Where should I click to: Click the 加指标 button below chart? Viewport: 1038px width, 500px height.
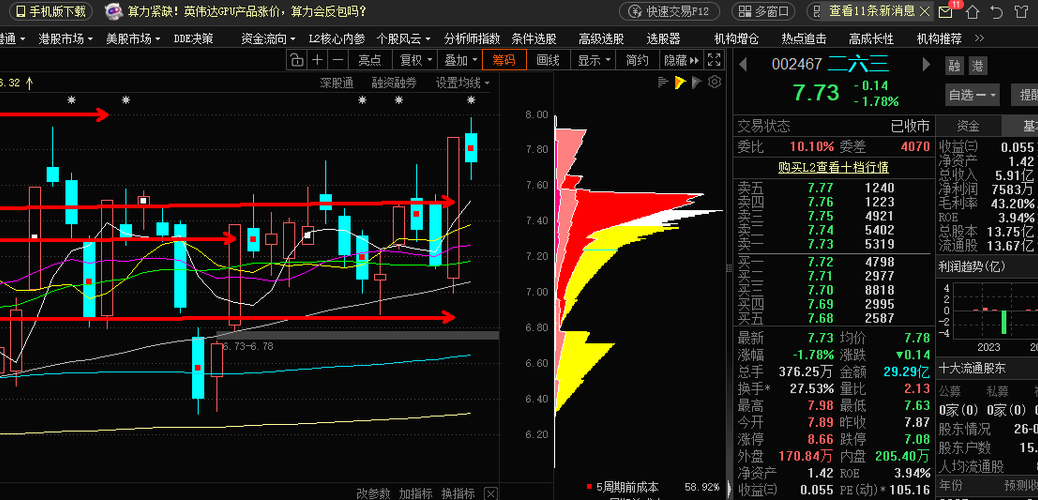tap(415, 493)
